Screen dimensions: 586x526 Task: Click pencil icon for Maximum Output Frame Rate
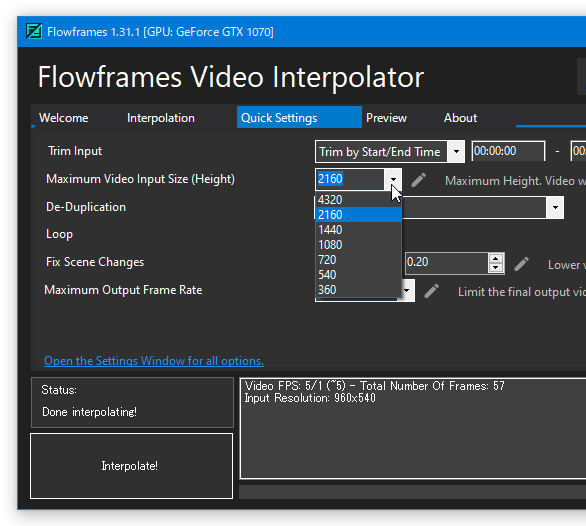tap(432, 291)
